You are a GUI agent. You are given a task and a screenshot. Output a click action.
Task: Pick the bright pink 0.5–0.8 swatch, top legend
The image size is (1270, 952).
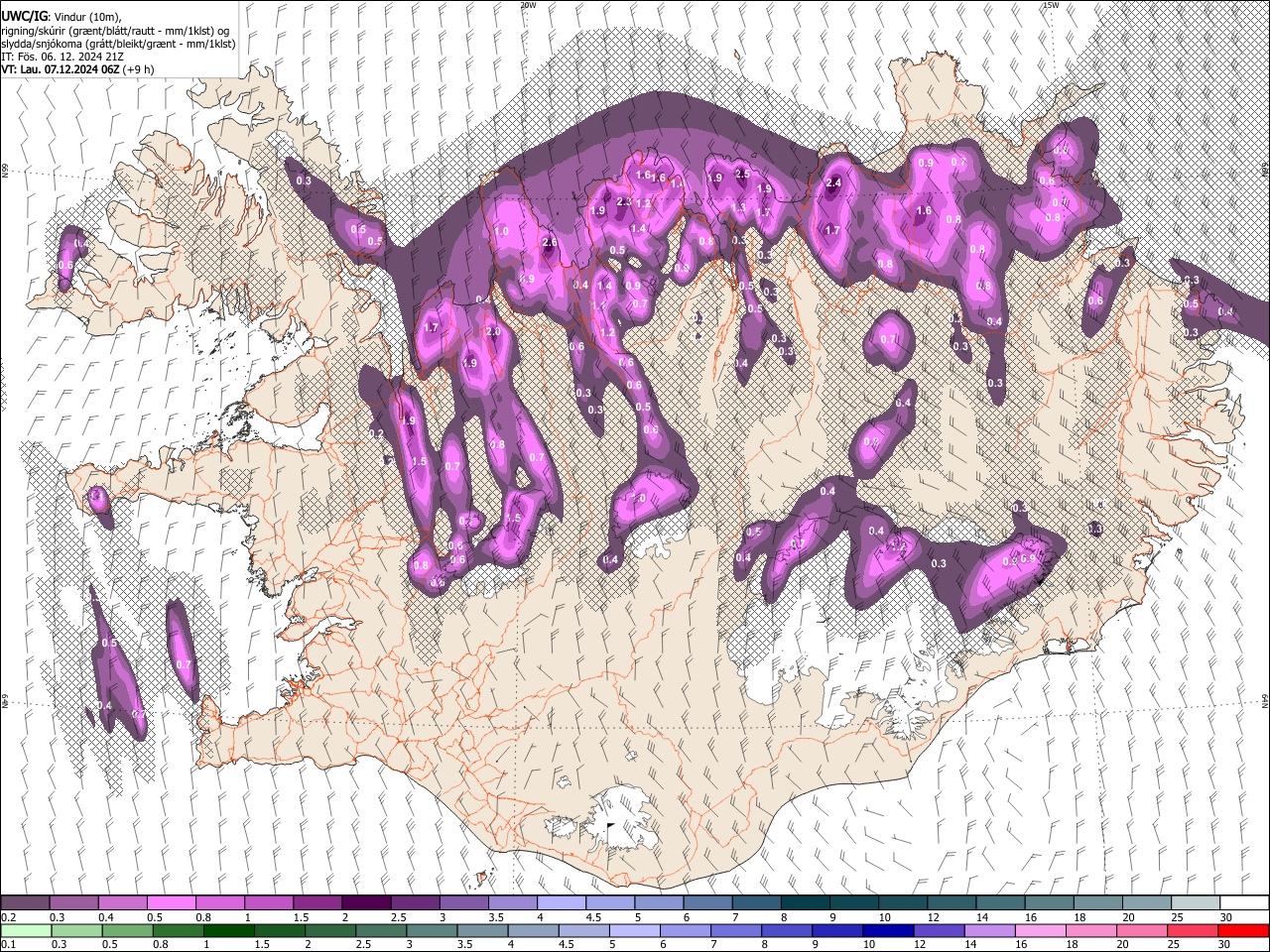[x=171, y=902]
